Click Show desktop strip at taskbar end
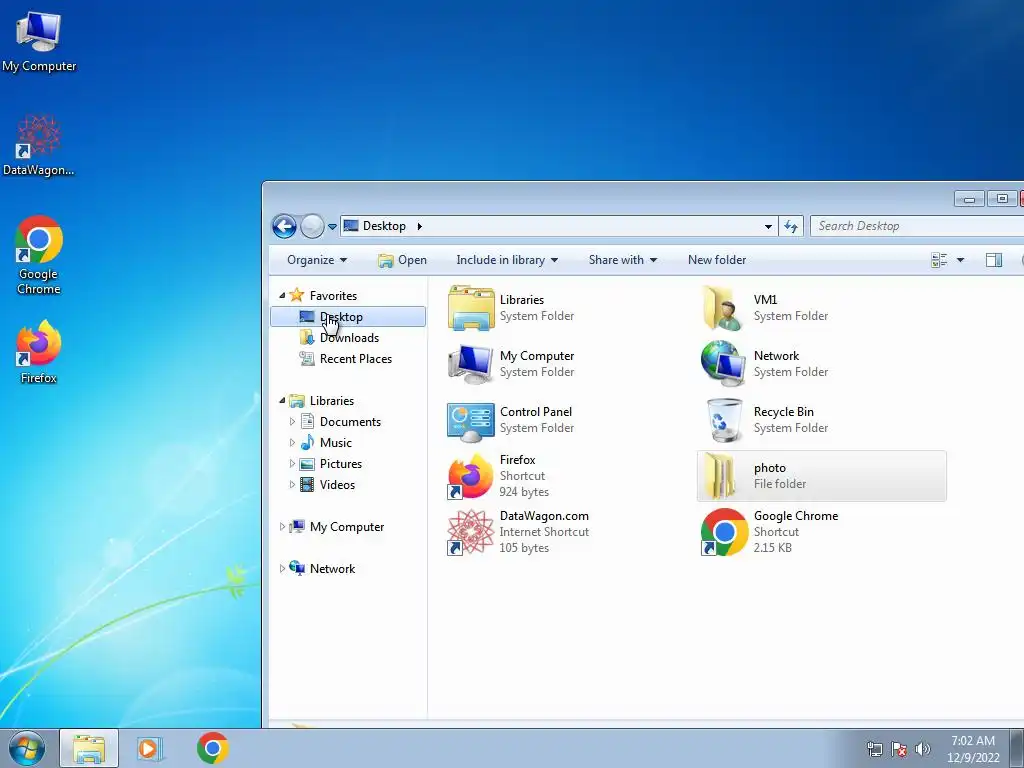Viewport: 1024px width, 768px height. pyautogui.click(x=1017, y=748)
